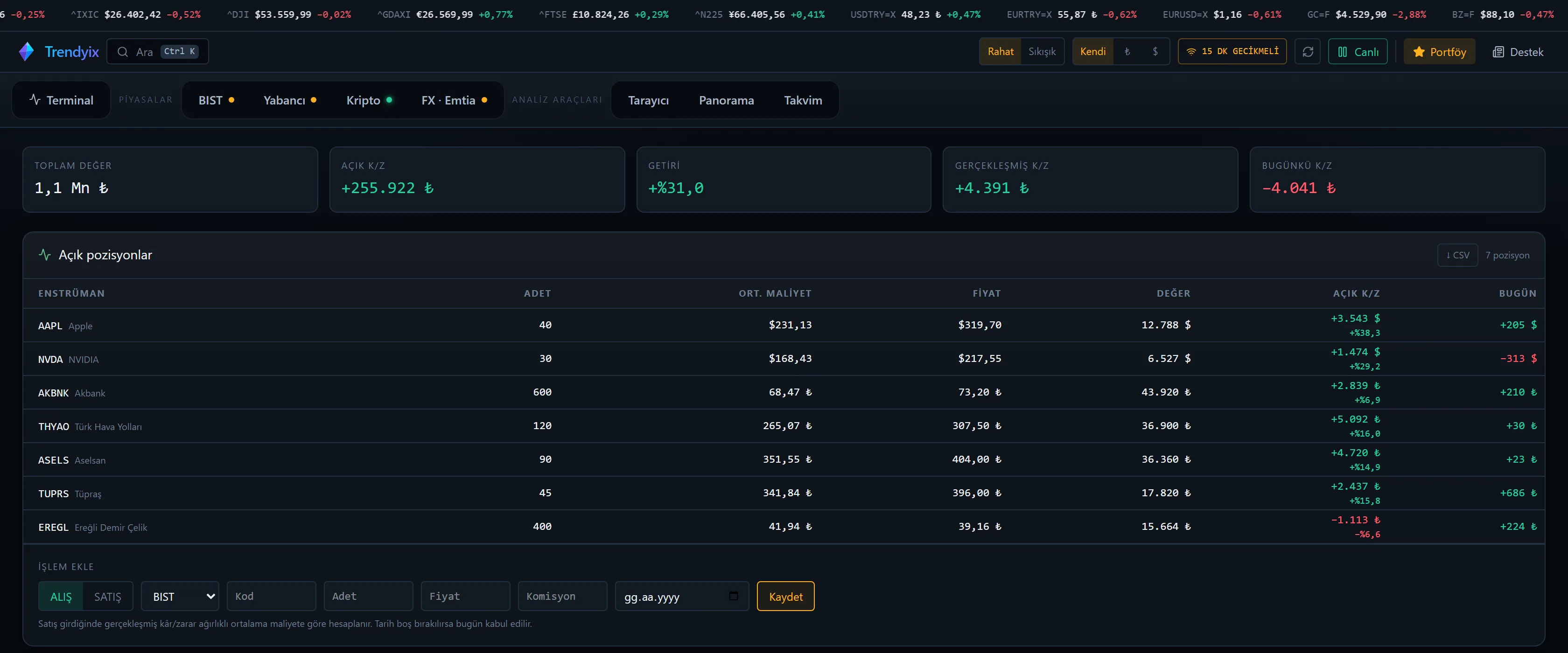Click the AAPL Apple row
Image resolution: width=1568 pixels, height=653 pixels.
[x=784, y=325]
